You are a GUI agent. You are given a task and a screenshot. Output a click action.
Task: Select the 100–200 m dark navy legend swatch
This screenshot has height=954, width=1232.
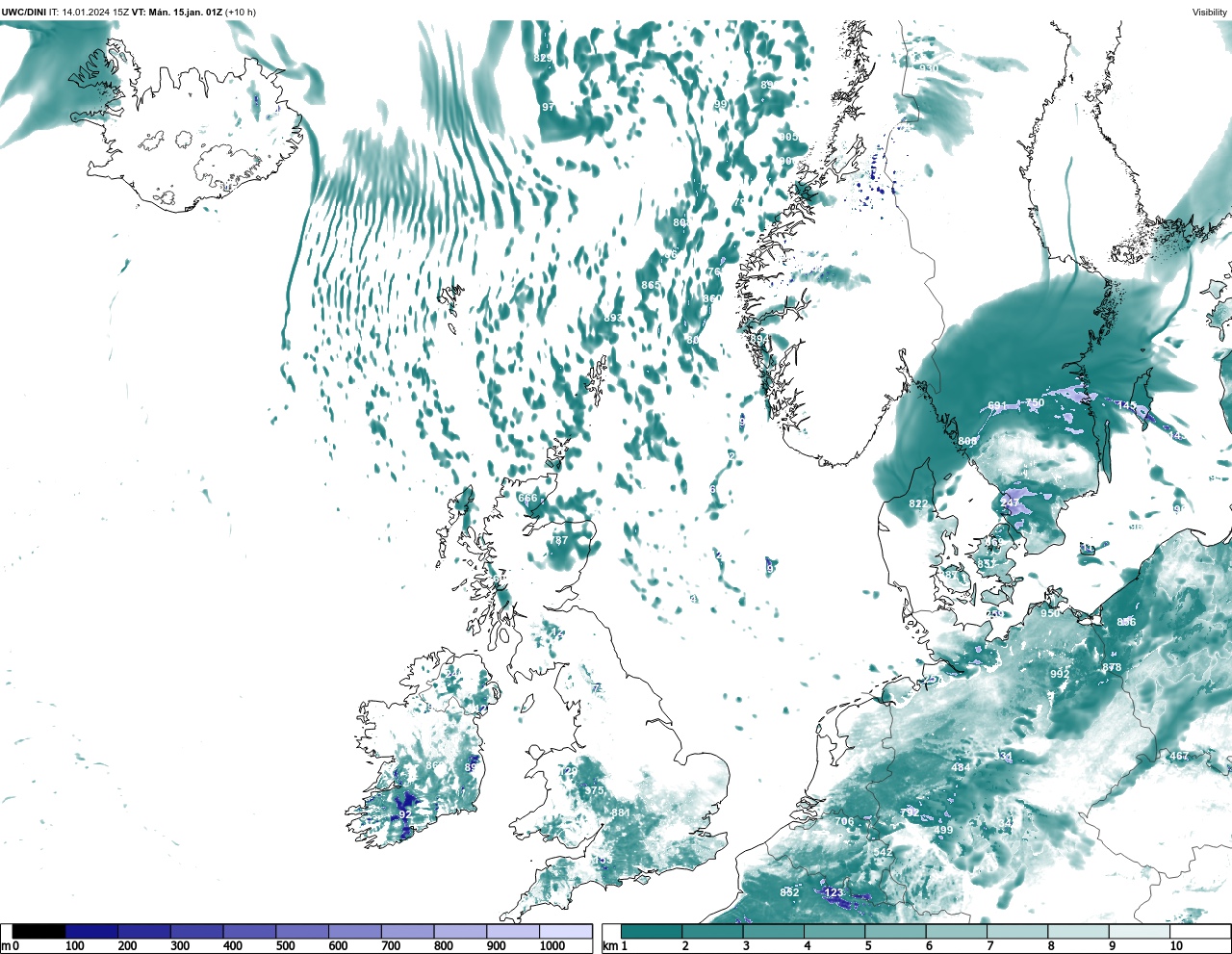[91, 931]
